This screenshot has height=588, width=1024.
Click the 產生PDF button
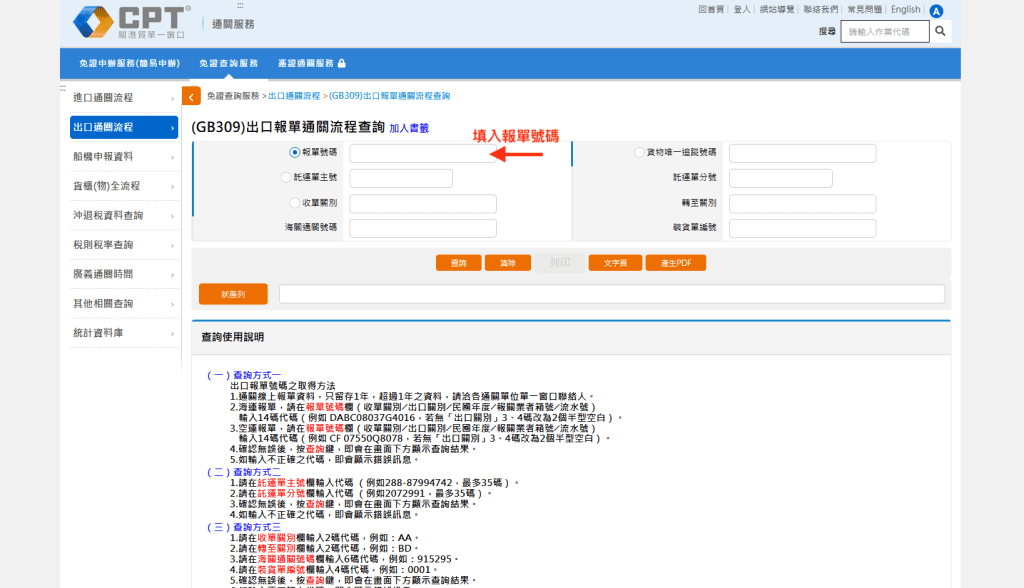pyautogui.click(x=676, y=263)
